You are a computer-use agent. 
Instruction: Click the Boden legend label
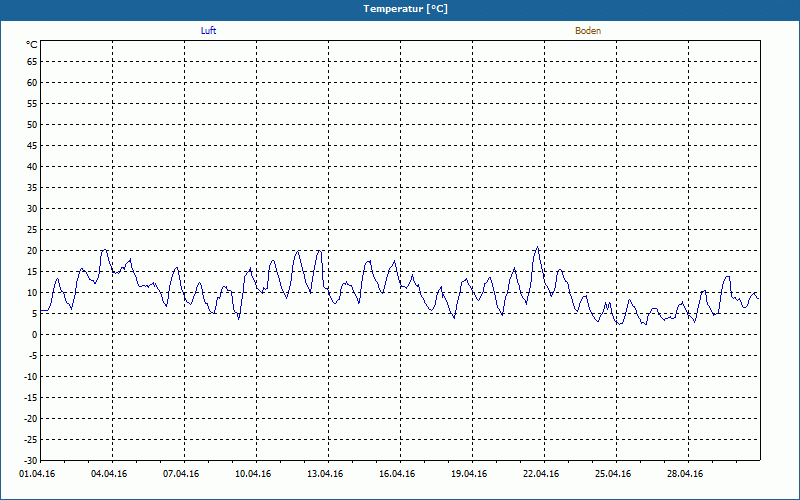click(x=588, y=31)
